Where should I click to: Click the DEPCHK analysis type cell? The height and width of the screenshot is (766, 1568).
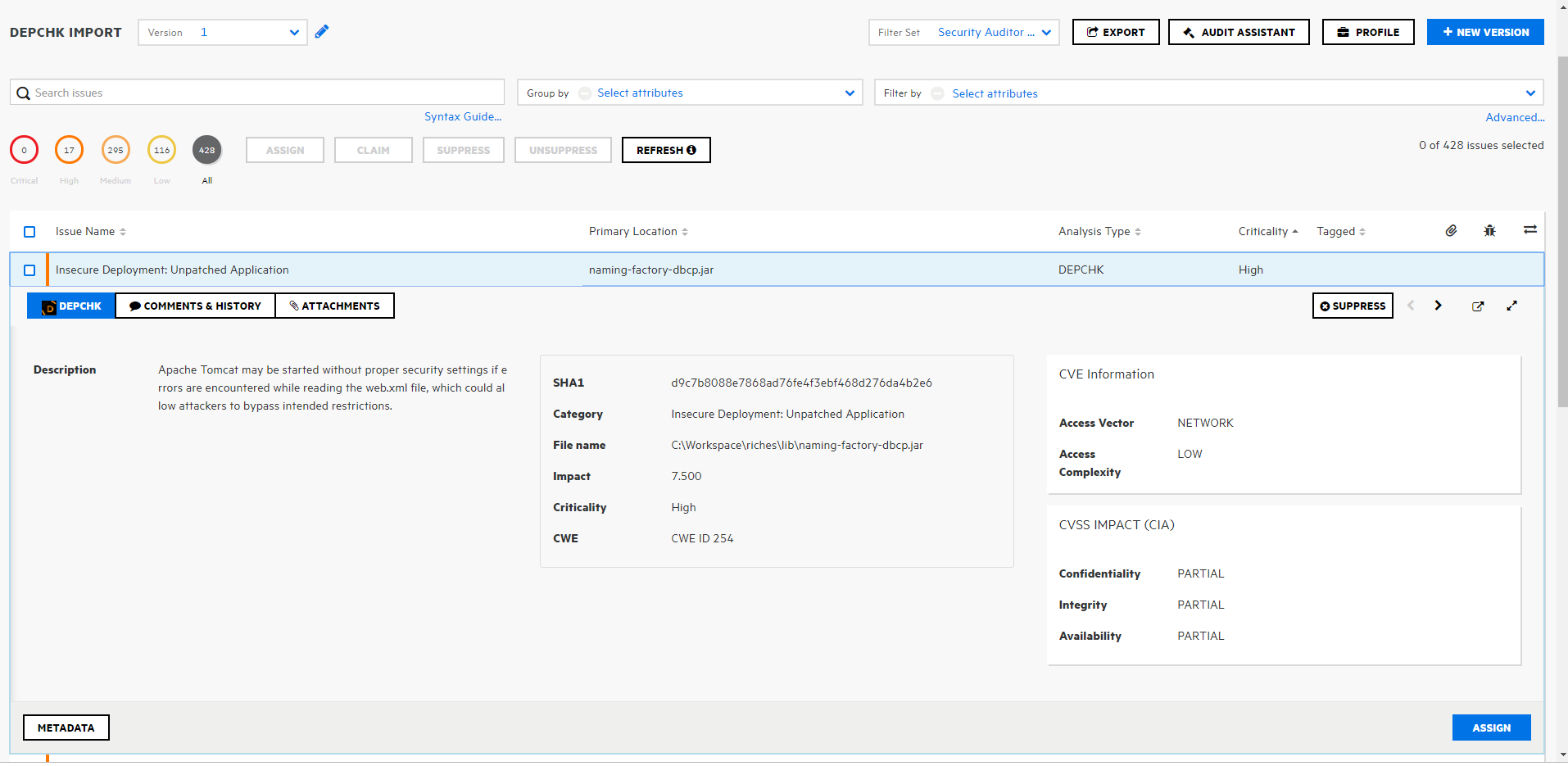point(1081,270)
